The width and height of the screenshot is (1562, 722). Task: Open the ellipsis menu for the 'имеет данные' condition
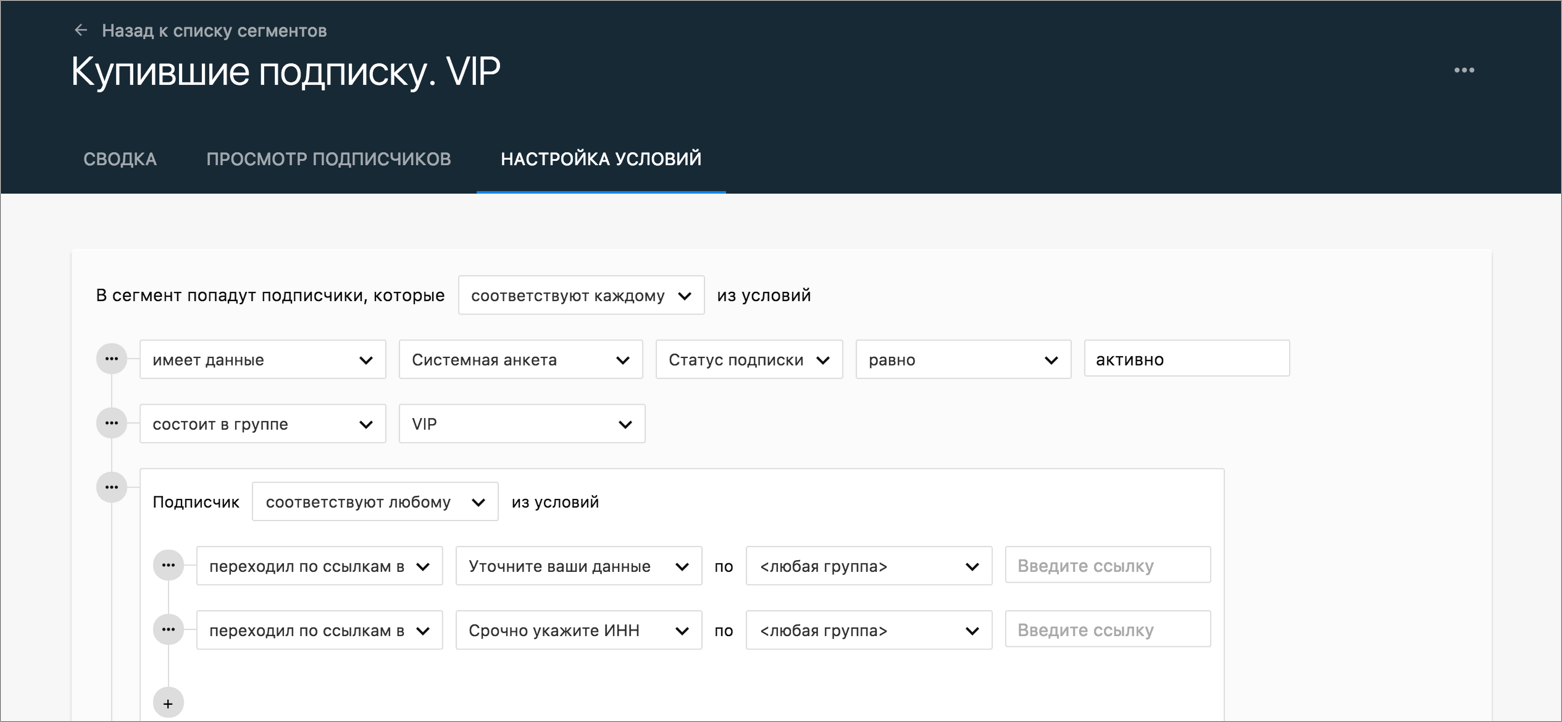pyautogui.click(x=111, y=358)
